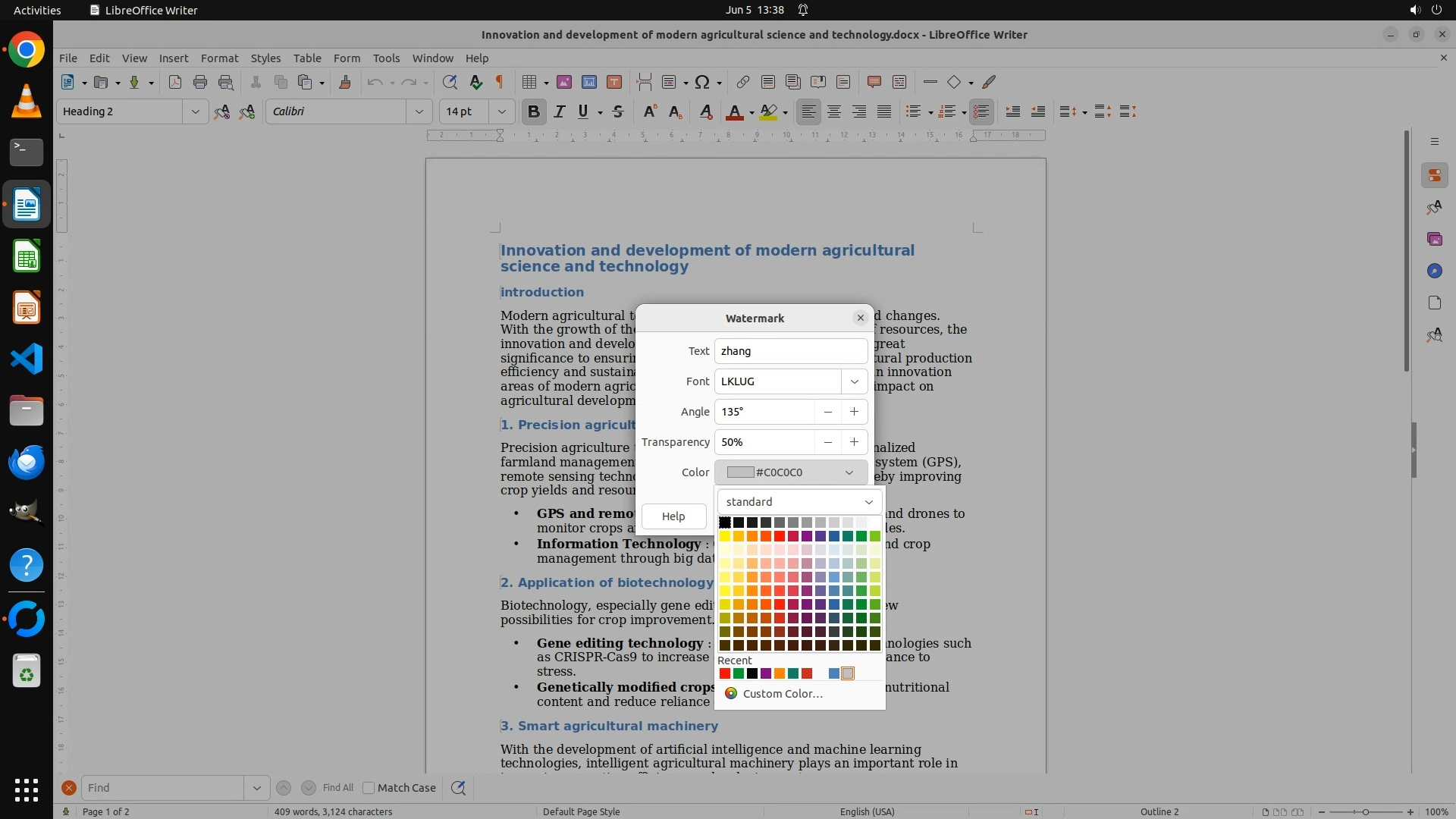Screen dimensions: 1456x819
Task: Toggle Bold formatting button
Action: coord(533,111)
